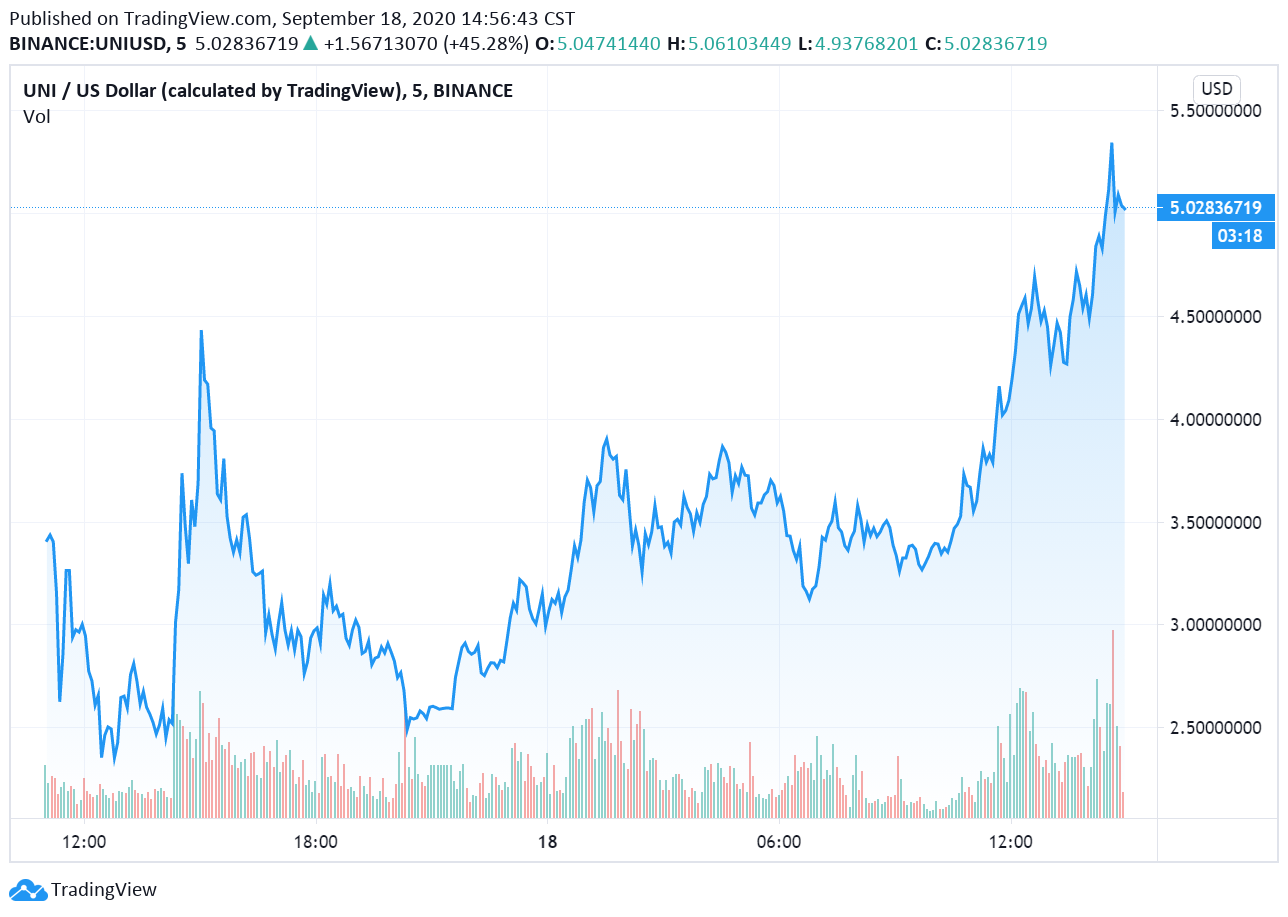The height and width of the screenshot is (917, 1288).
Task: Click the current price tag 5.02836719
Action: point(1216,208)
